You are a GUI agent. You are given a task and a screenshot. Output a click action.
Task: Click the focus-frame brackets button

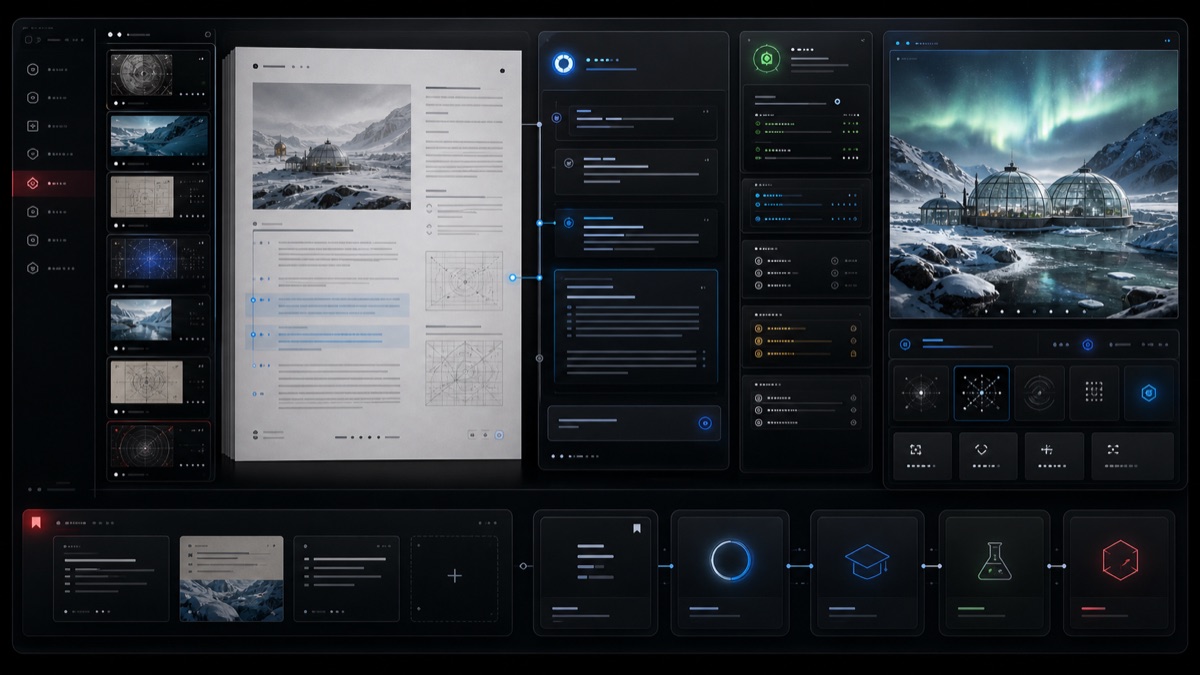click(922, 456)
